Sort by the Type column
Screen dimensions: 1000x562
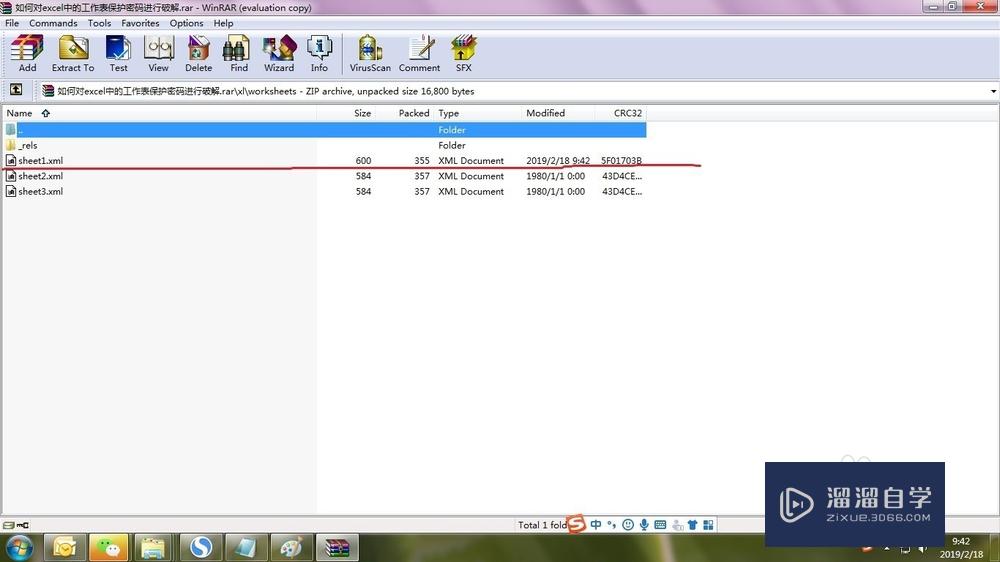[x=478, y=113]
